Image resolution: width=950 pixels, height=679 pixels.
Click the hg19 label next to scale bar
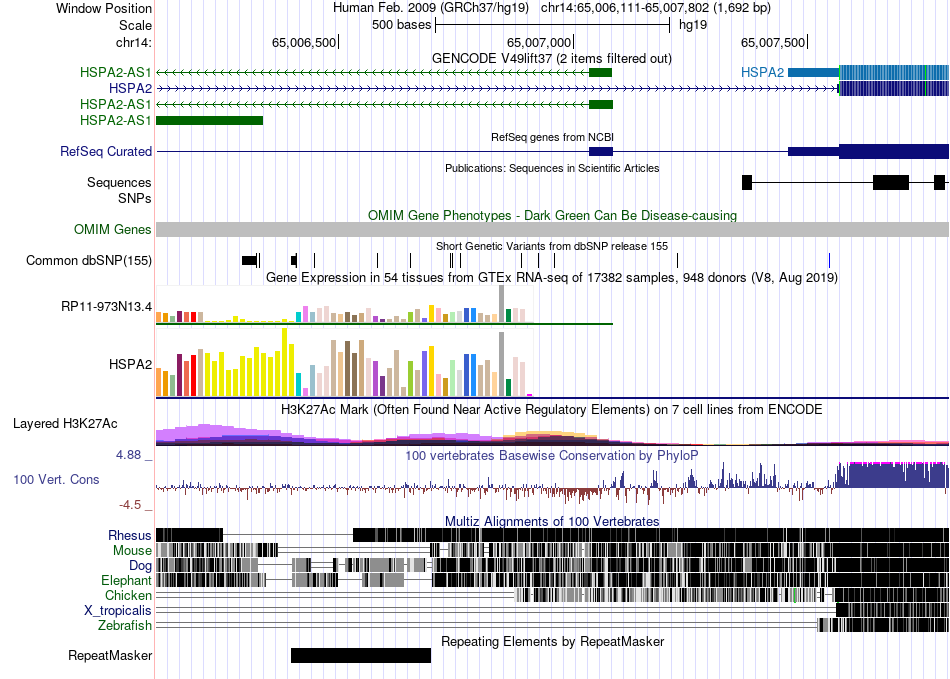693,25
